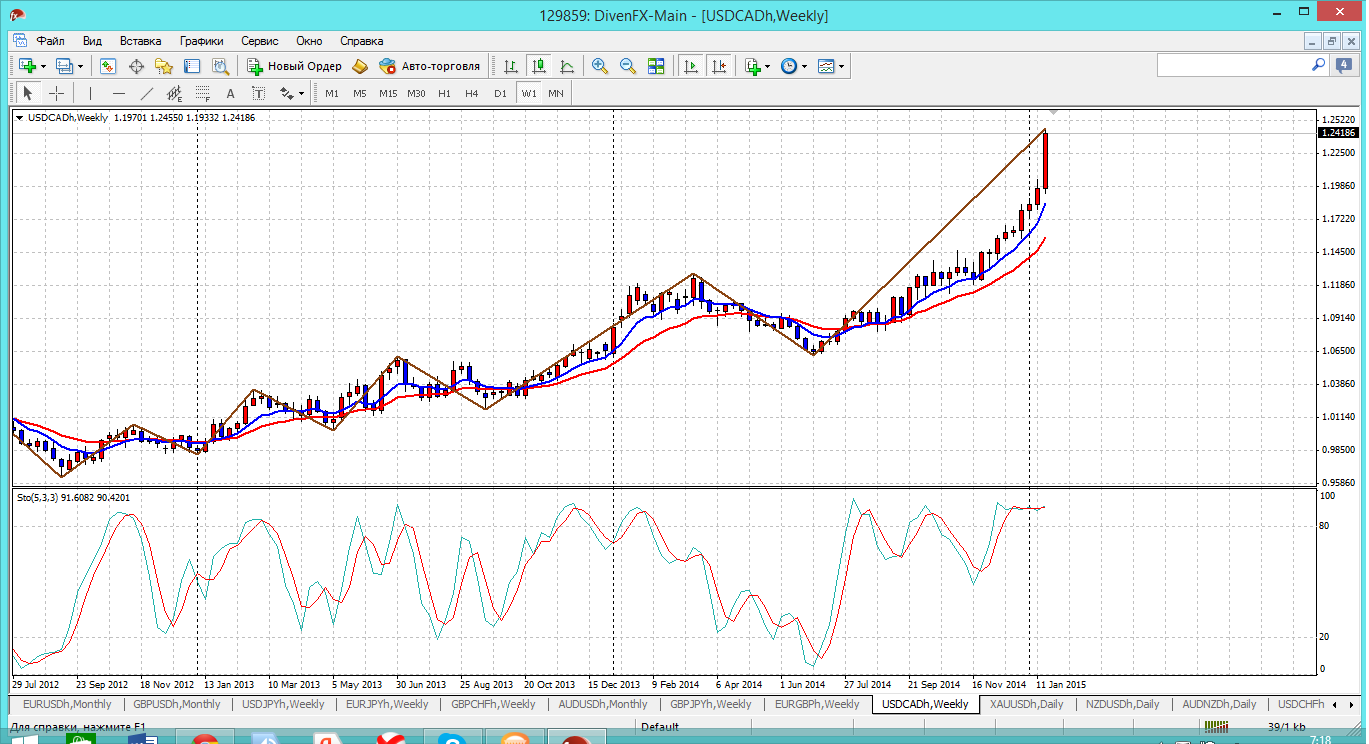Switch to the XAUUSDh,Daily chart tab
The width and height of the screenshot is (1369, 744).
click(1026, 704)
